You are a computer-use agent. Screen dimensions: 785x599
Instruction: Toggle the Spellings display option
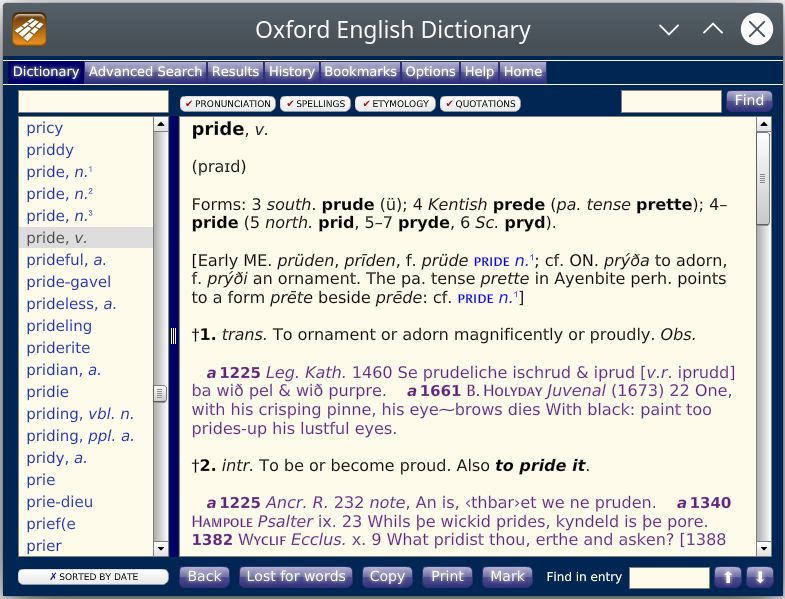(315, 104)
